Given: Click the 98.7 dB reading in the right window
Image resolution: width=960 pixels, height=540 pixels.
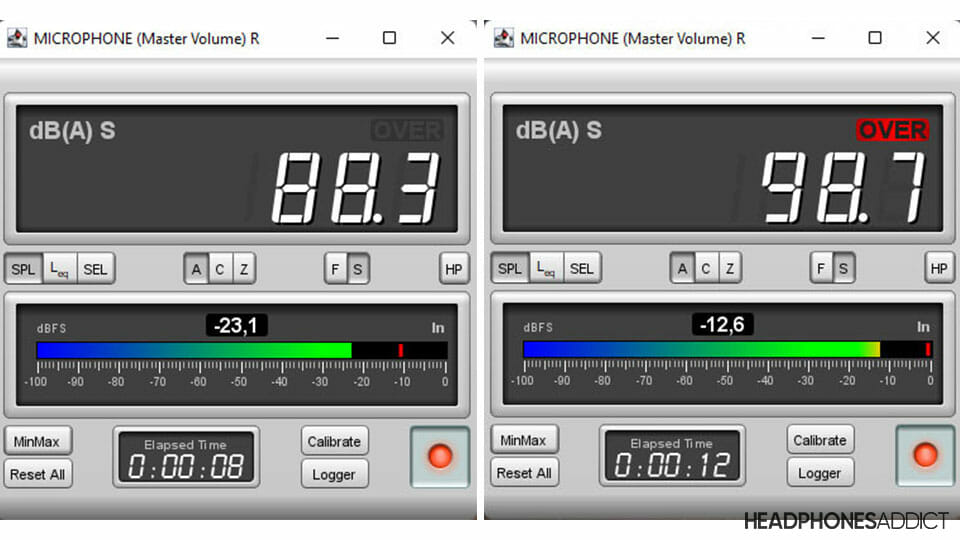Looking at the screenshot, I should (x=843, y=187).
